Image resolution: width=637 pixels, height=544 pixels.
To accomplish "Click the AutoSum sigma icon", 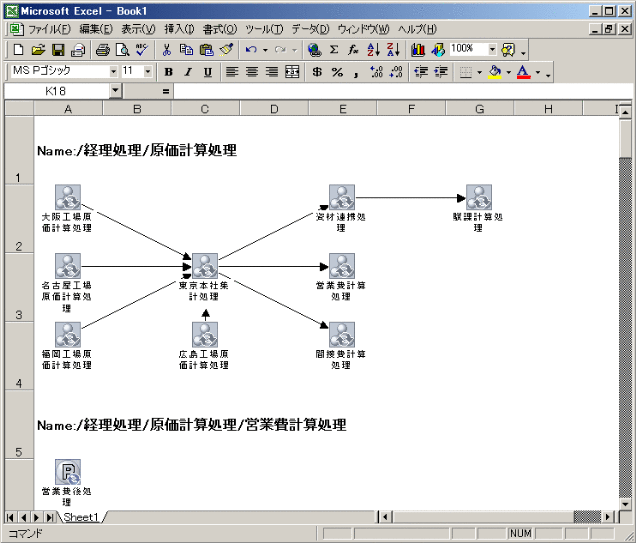I will 334,49.
